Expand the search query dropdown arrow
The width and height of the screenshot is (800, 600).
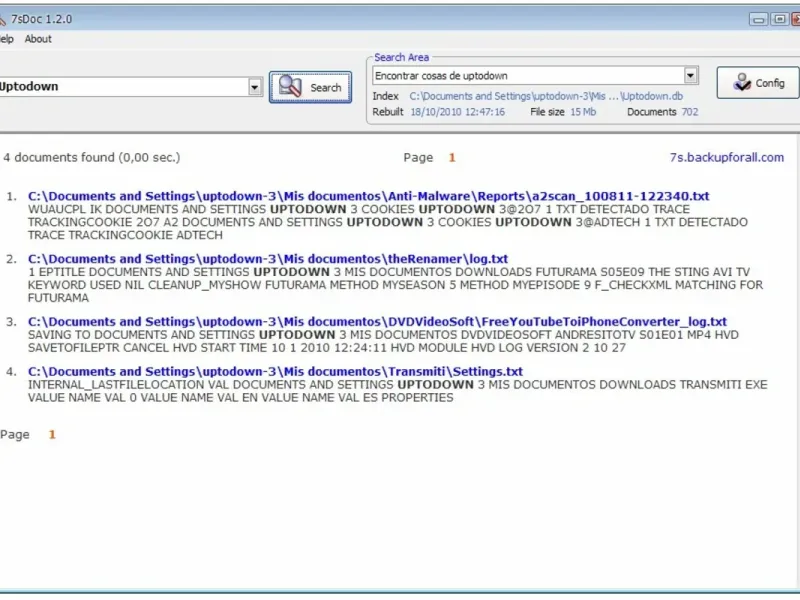click(x=255, y=87)
